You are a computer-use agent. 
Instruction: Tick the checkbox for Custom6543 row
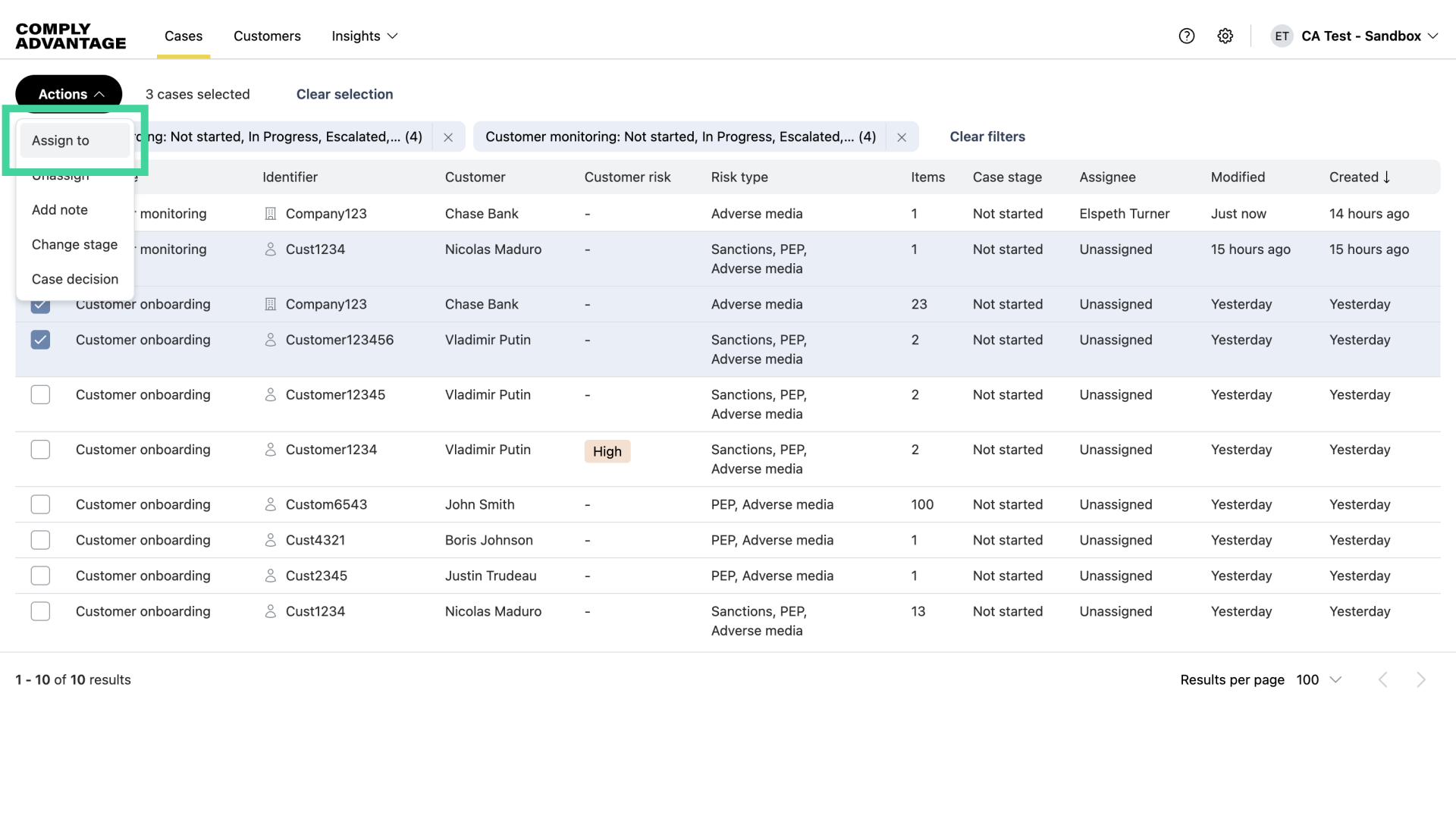(x=40, y=504)
